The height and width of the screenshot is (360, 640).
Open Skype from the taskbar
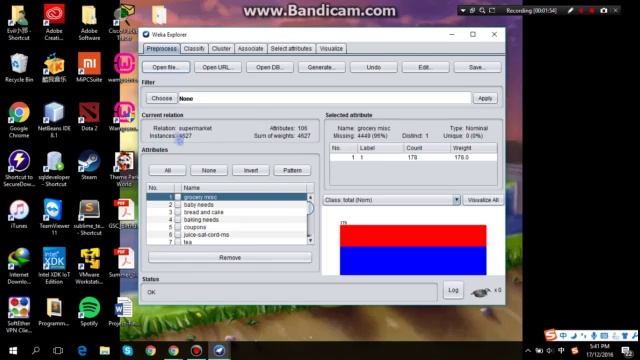128,351
